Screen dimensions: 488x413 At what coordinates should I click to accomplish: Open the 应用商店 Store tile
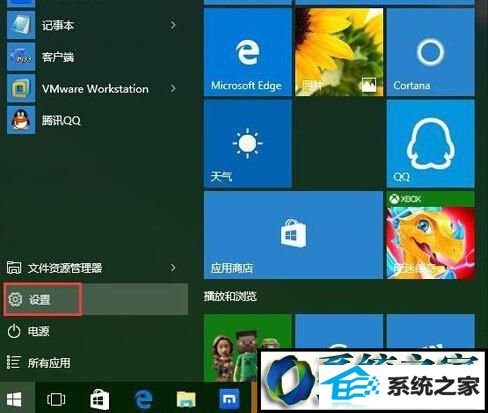[293, 235]
